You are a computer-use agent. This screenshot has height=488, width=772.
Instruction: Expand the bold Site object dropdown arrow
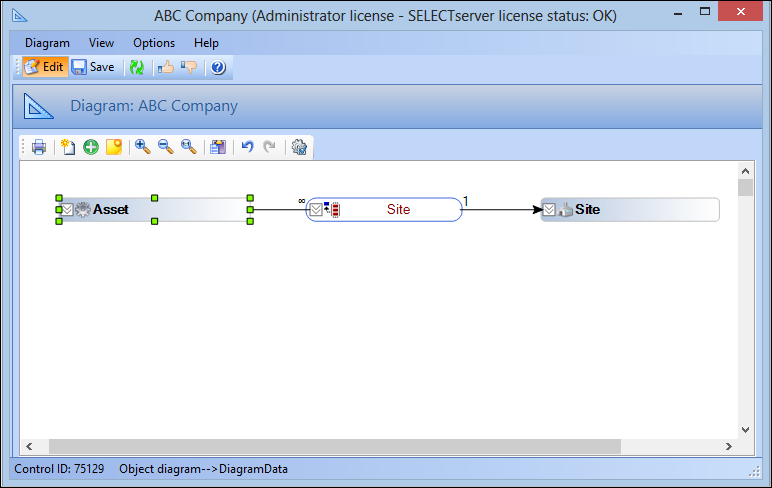(x=549, y=210)
